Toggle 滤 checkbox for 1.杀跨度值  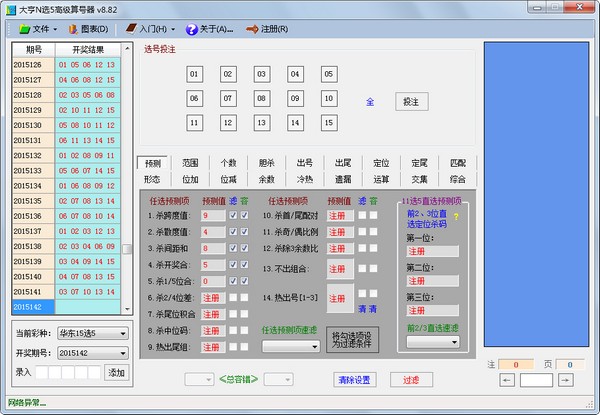point(233,215)
